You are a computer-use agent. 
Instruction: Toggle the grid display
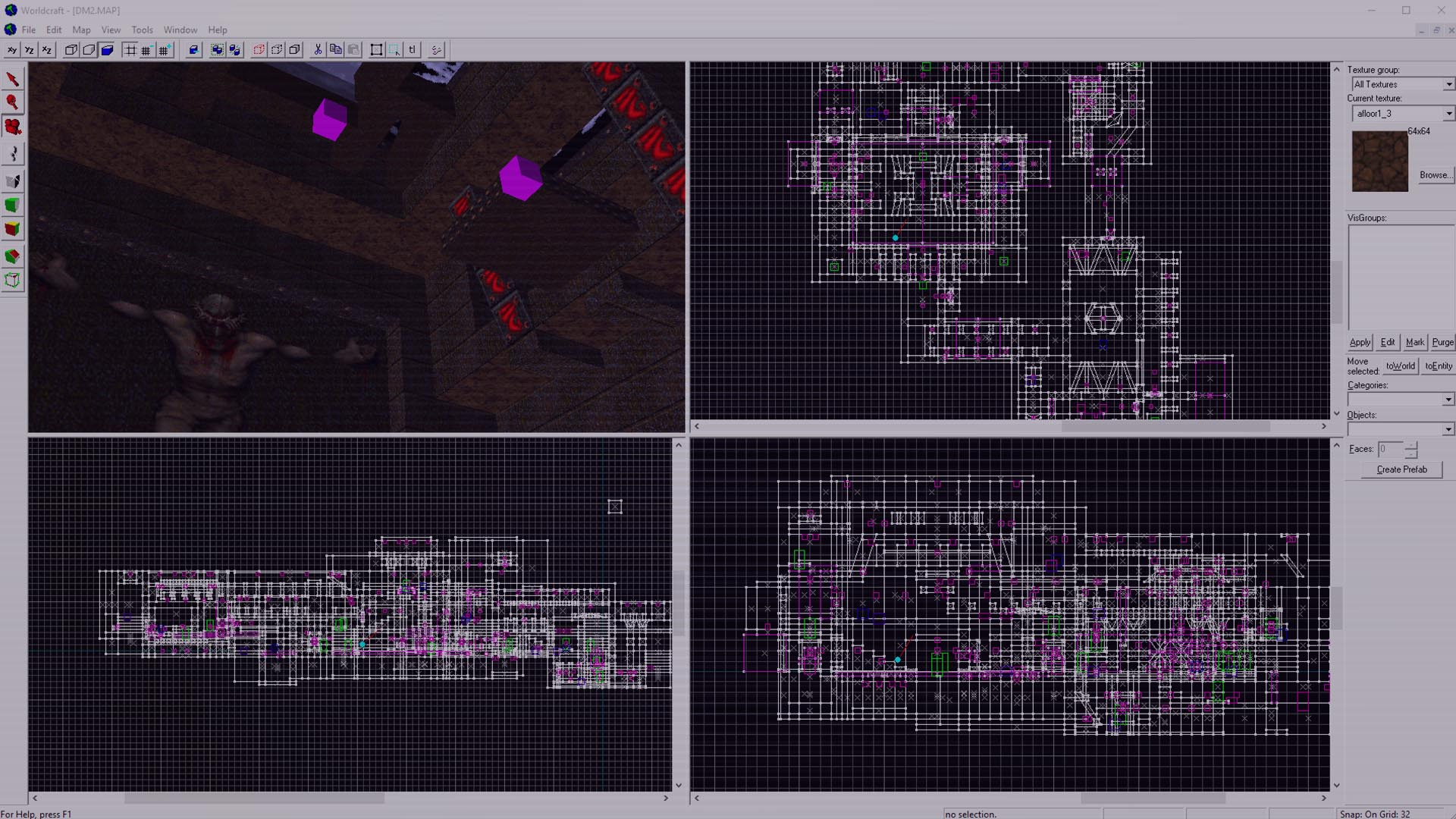point(130,50)
